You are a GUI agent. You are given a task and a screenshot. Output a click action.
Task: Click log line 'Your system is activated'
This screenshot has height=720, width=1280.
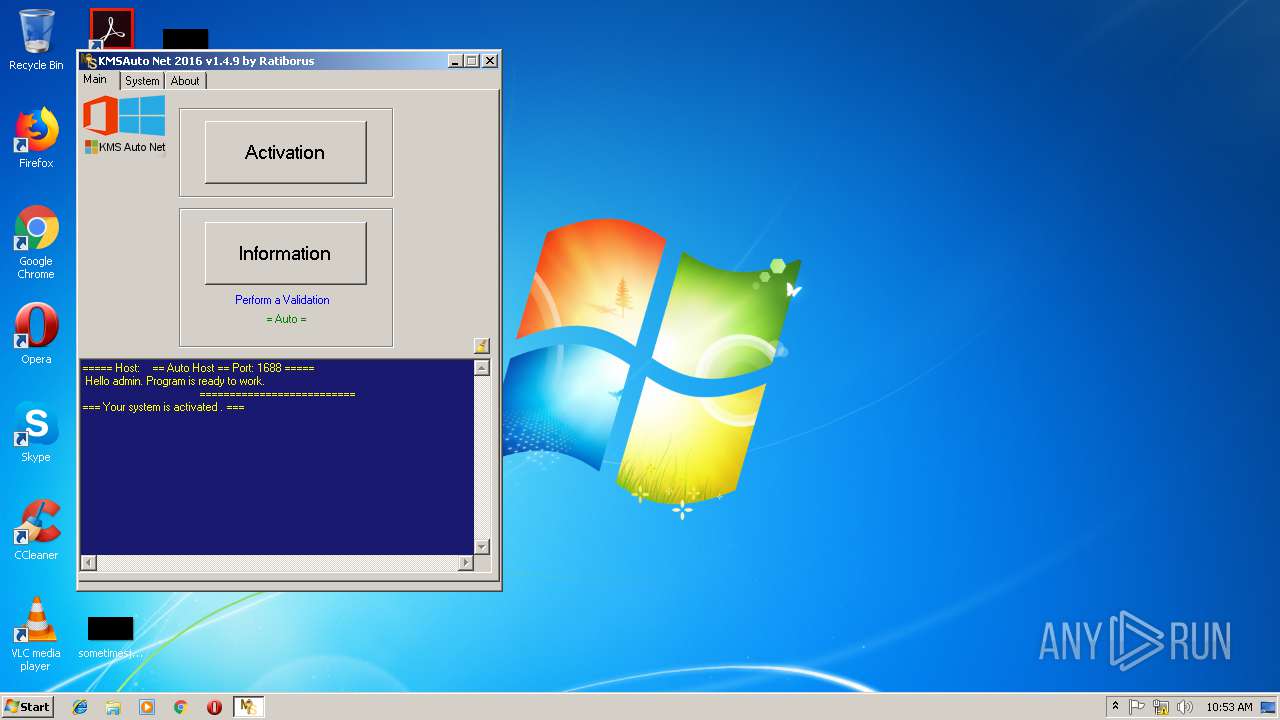coord(163,407)
